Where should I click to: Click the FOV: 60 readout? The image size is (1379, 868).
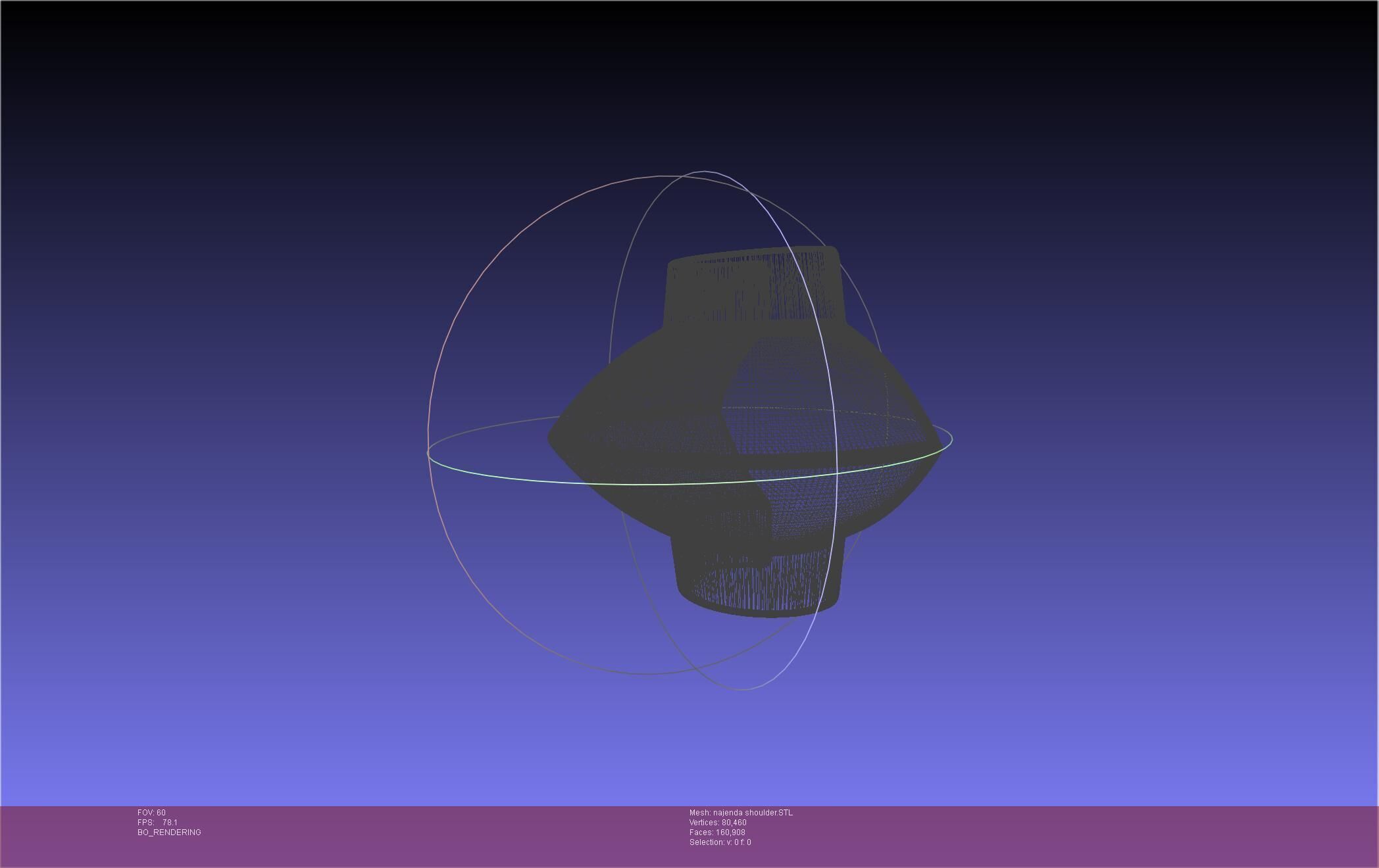(x=151, y=813)
